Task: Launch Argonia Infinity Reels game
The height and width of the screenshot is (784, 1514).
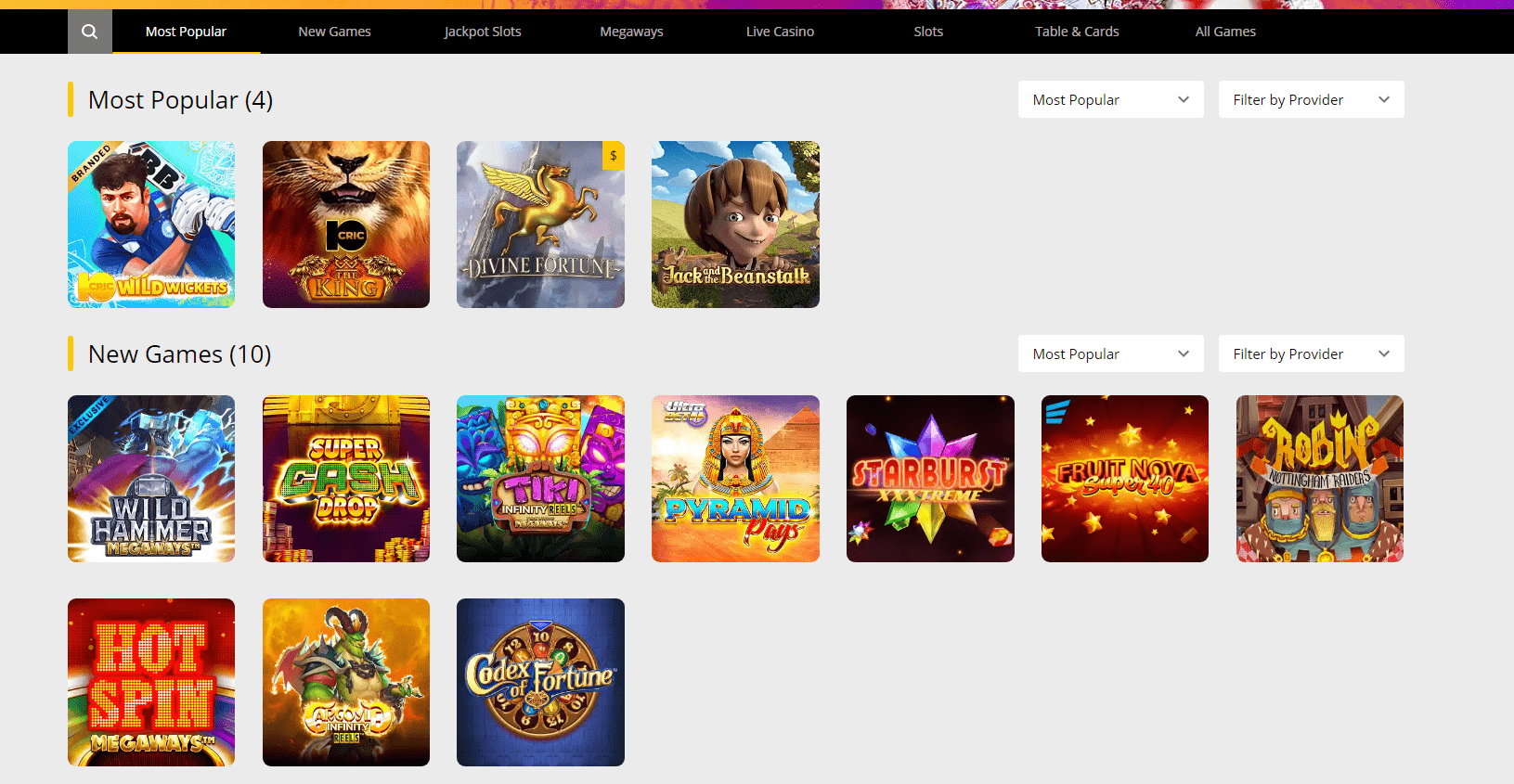Action: pyautogui.click(x=346, y=682)
